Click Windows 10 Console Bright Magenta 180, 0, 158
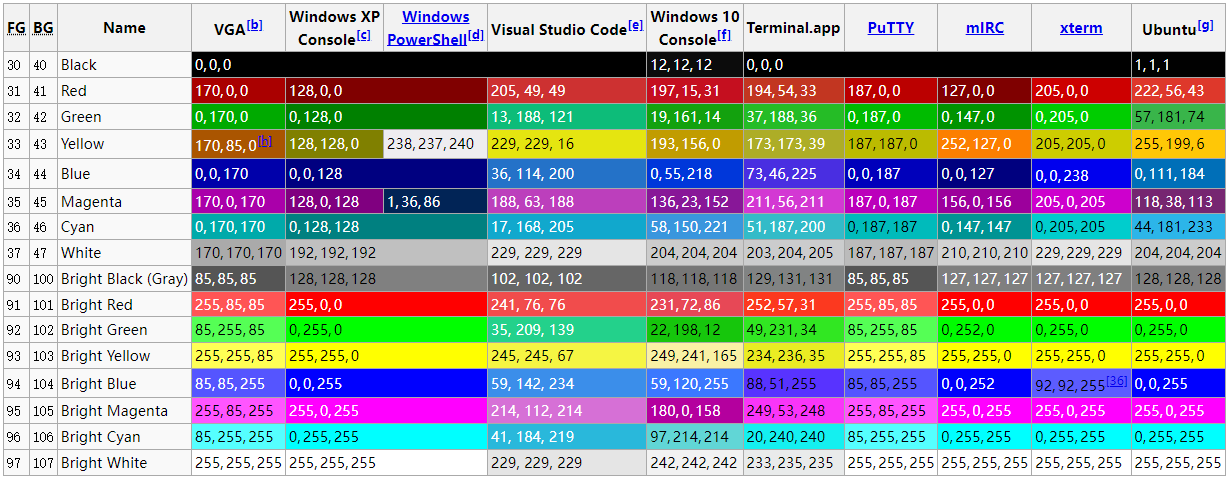The width and height of the screenshot is (1229, 479). pyautogui.click(x=695, y=411)
